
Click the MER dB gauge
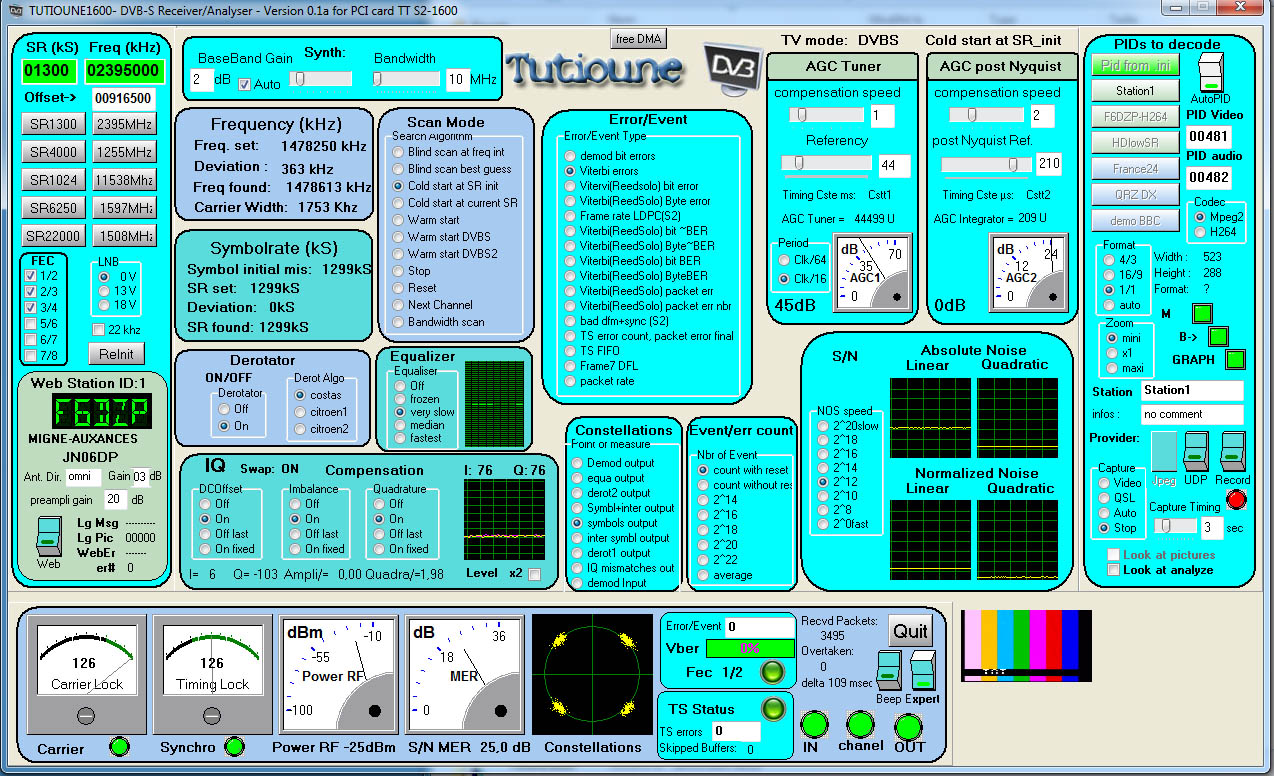pyautogui.click(x=465, y=675)
